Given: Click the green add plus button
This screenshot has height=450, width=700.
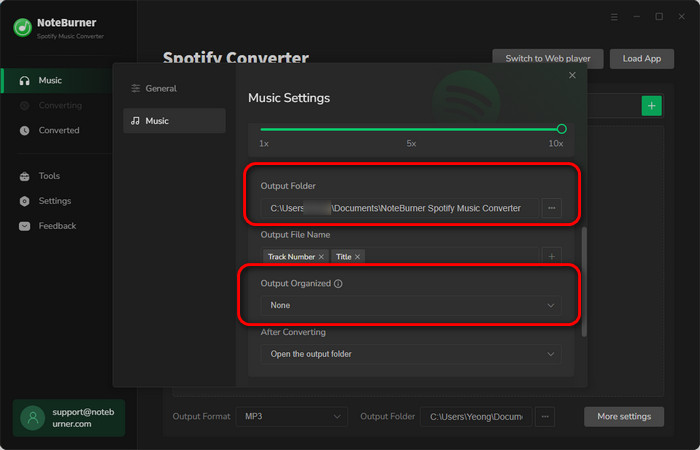Looking at the screenshot, I should click(x=651, y=106).
